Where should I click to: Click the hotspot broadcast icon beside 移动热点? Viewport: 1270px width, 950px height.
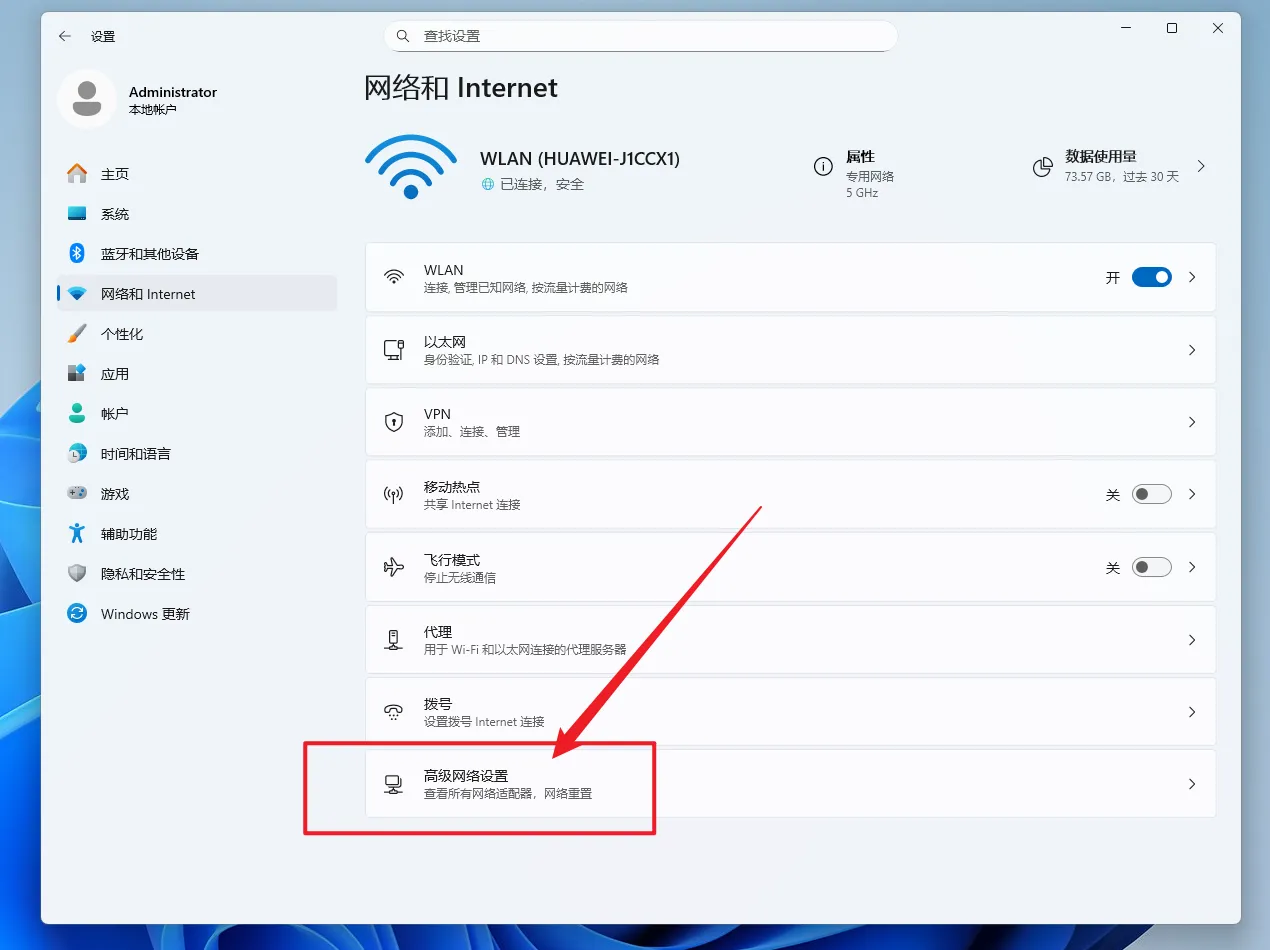point(394,495)
